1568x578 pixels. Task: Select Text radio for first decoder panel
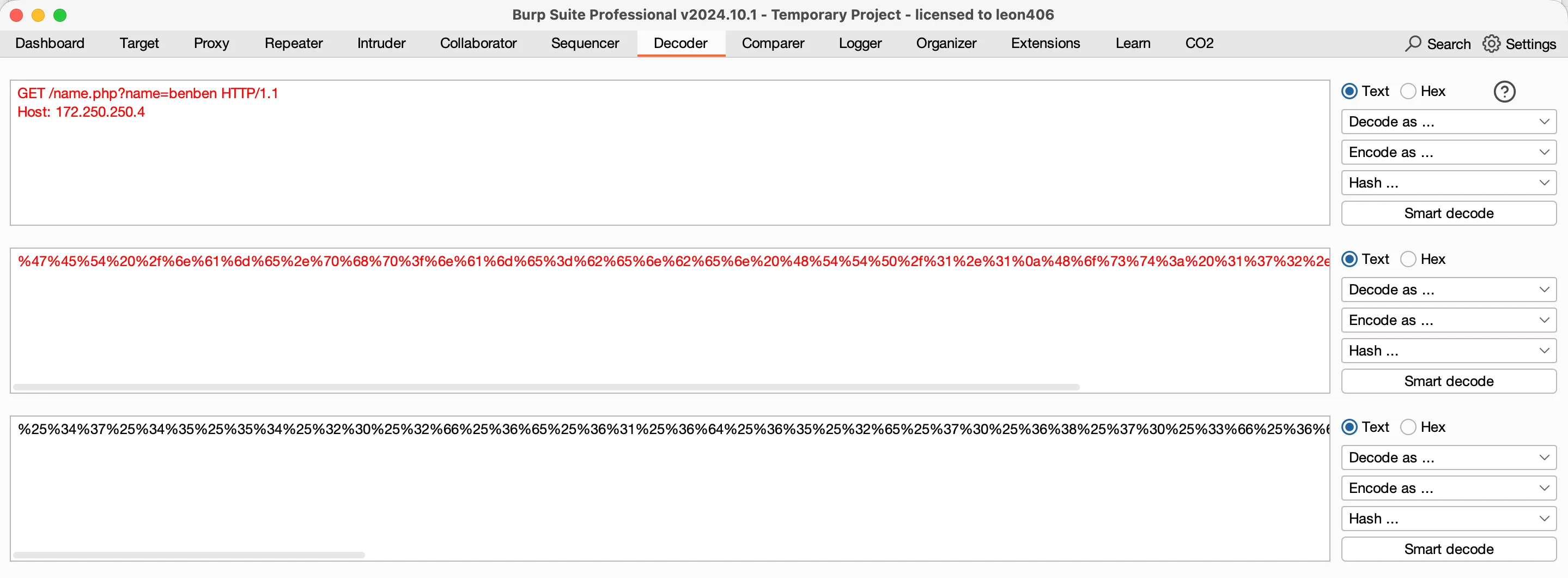click(1350, 92)
